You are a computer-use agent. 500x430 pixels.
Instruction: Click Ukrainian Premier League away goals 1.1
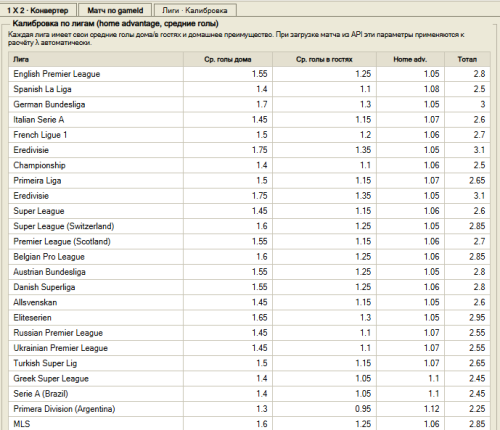click(x=325, y=348)
